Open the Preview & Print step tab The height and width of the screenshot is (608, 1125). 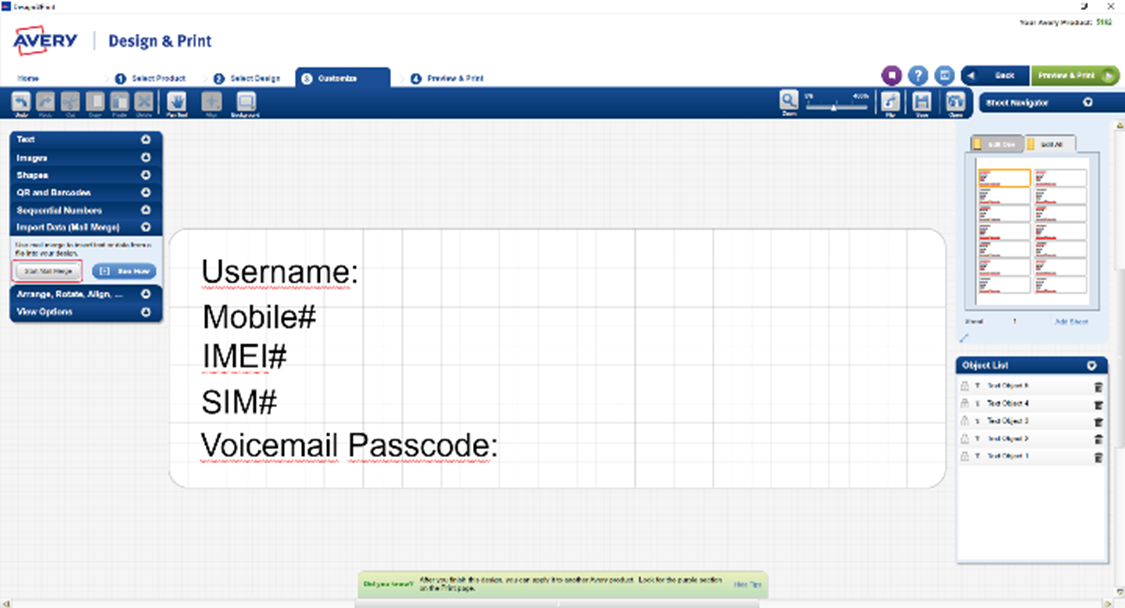(448, 78)
